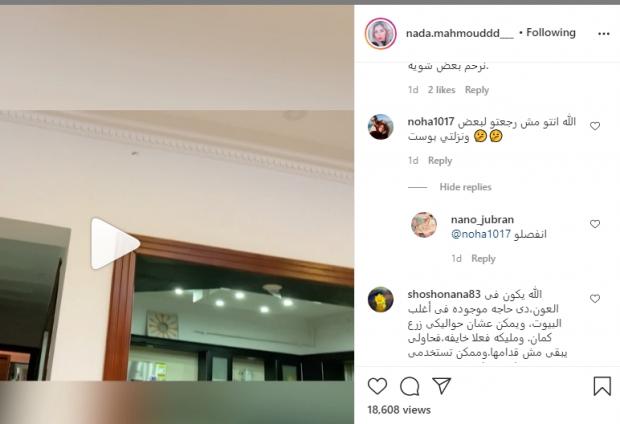Like noha1017's comment

coord(595,126)
